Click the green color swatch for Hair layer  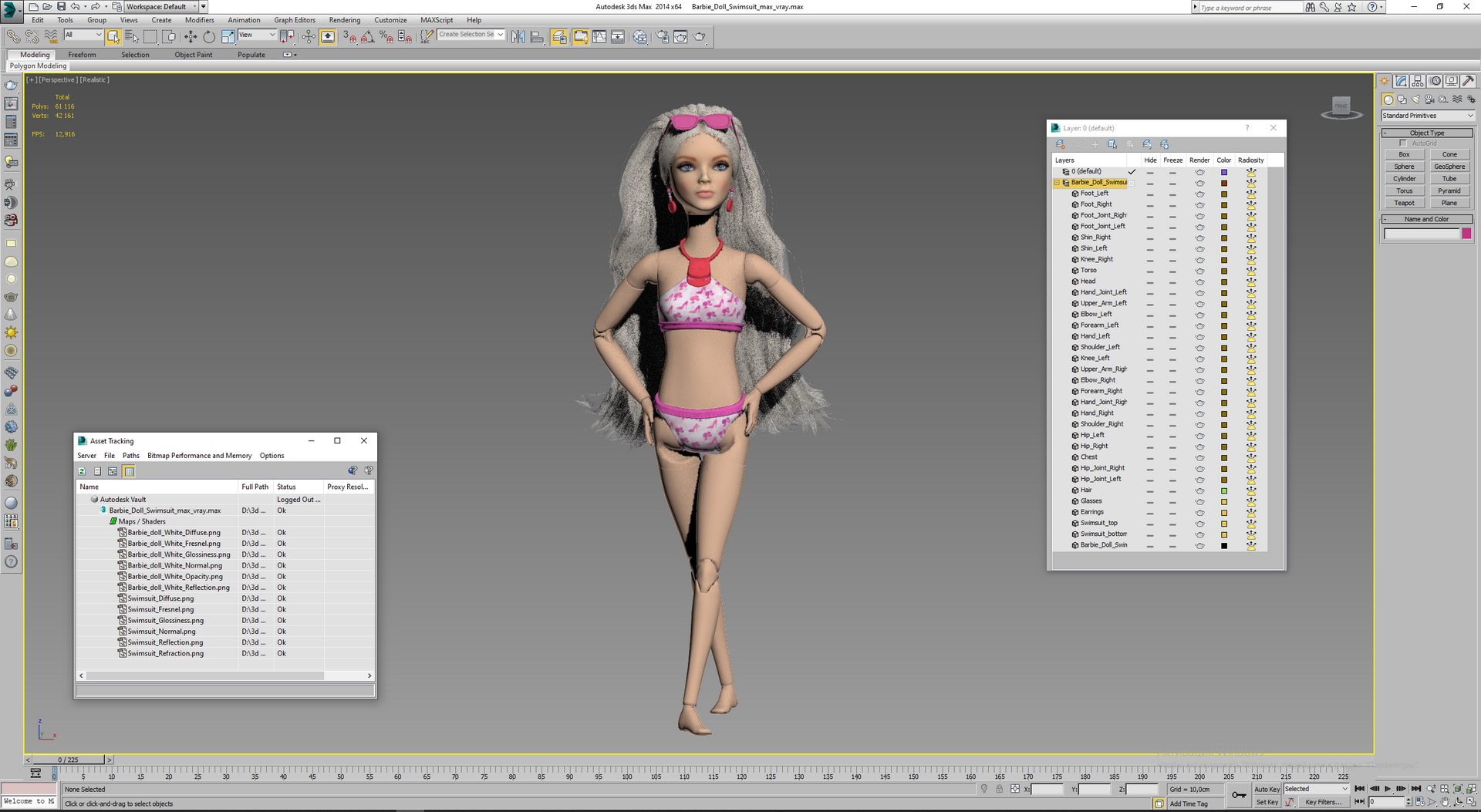click(x=1223, y=490)
